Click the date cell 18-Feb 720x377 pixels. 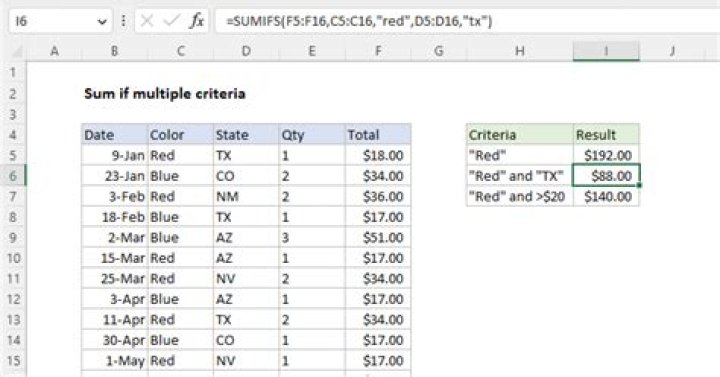(115, 217)
